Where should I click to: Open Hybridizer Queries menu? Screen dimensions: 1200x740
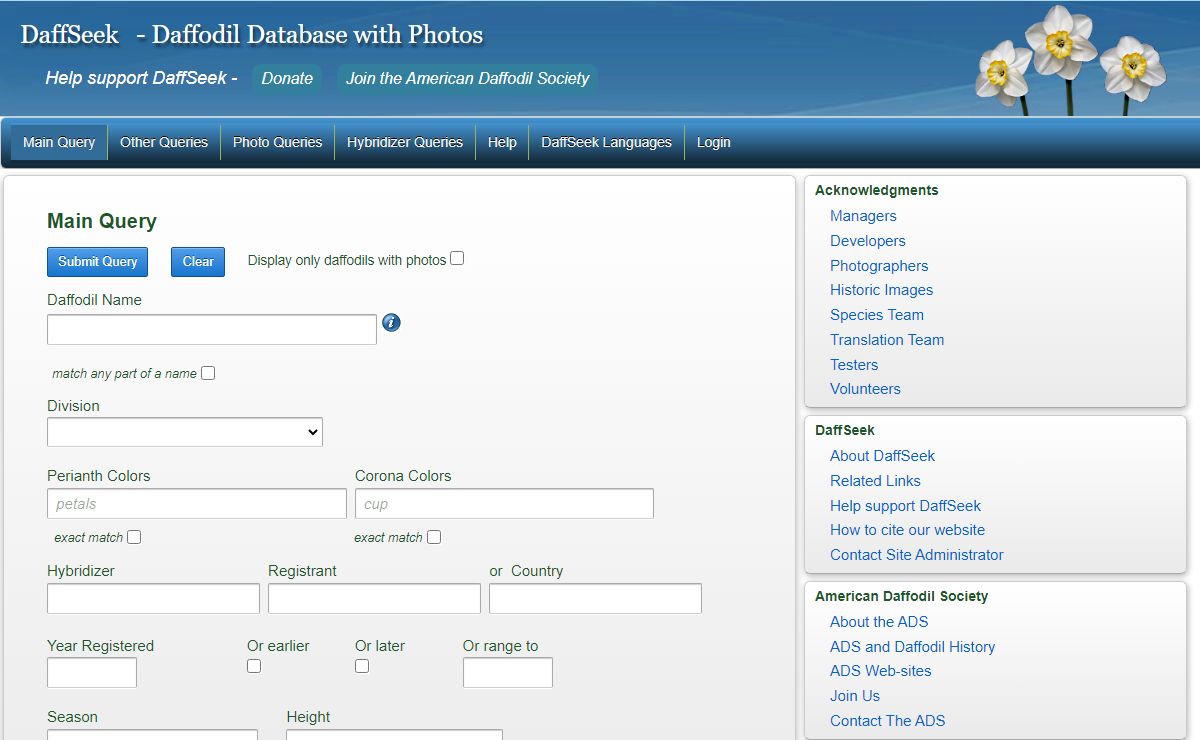(x=405, y=142)
